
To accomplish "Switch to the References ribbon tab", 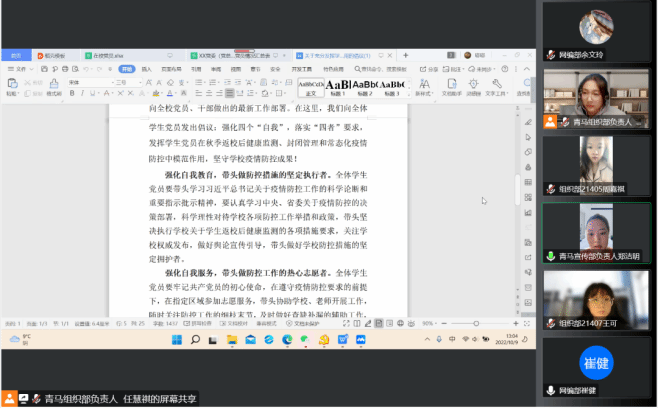I will click(x=196, y=69).
